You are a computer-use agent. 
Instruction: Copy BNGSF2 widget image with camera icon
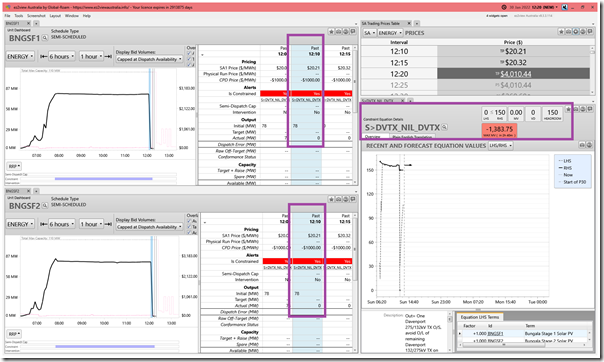pyautogui.click(x=339, y=199)
